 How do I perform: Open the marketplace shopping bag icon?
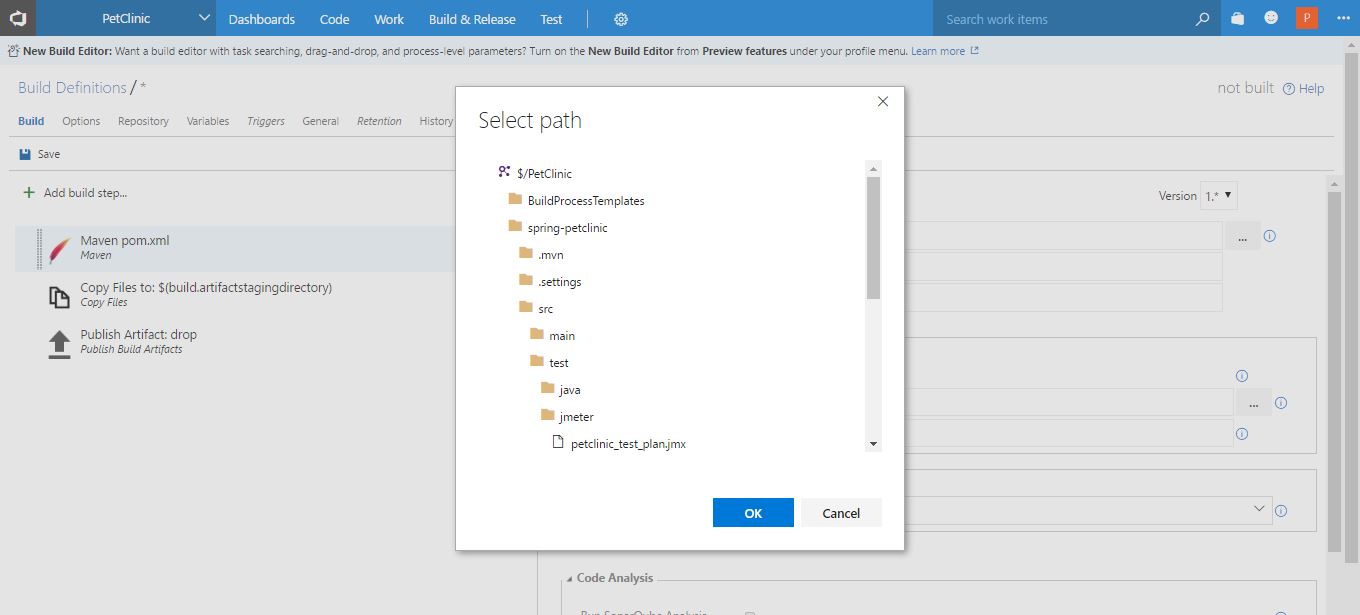pos(1238,18)
